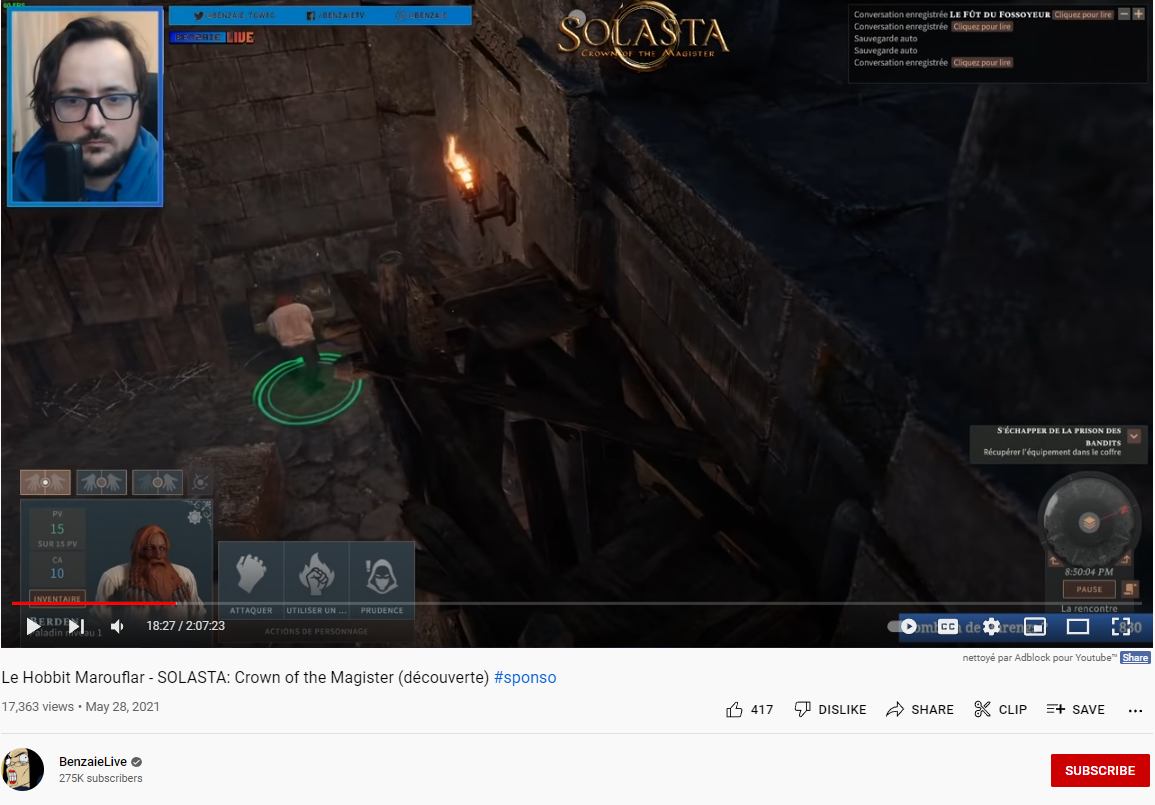1155x805 pixels.
Task: Shrink the log panel with minus
Action: coord(1124,14)
